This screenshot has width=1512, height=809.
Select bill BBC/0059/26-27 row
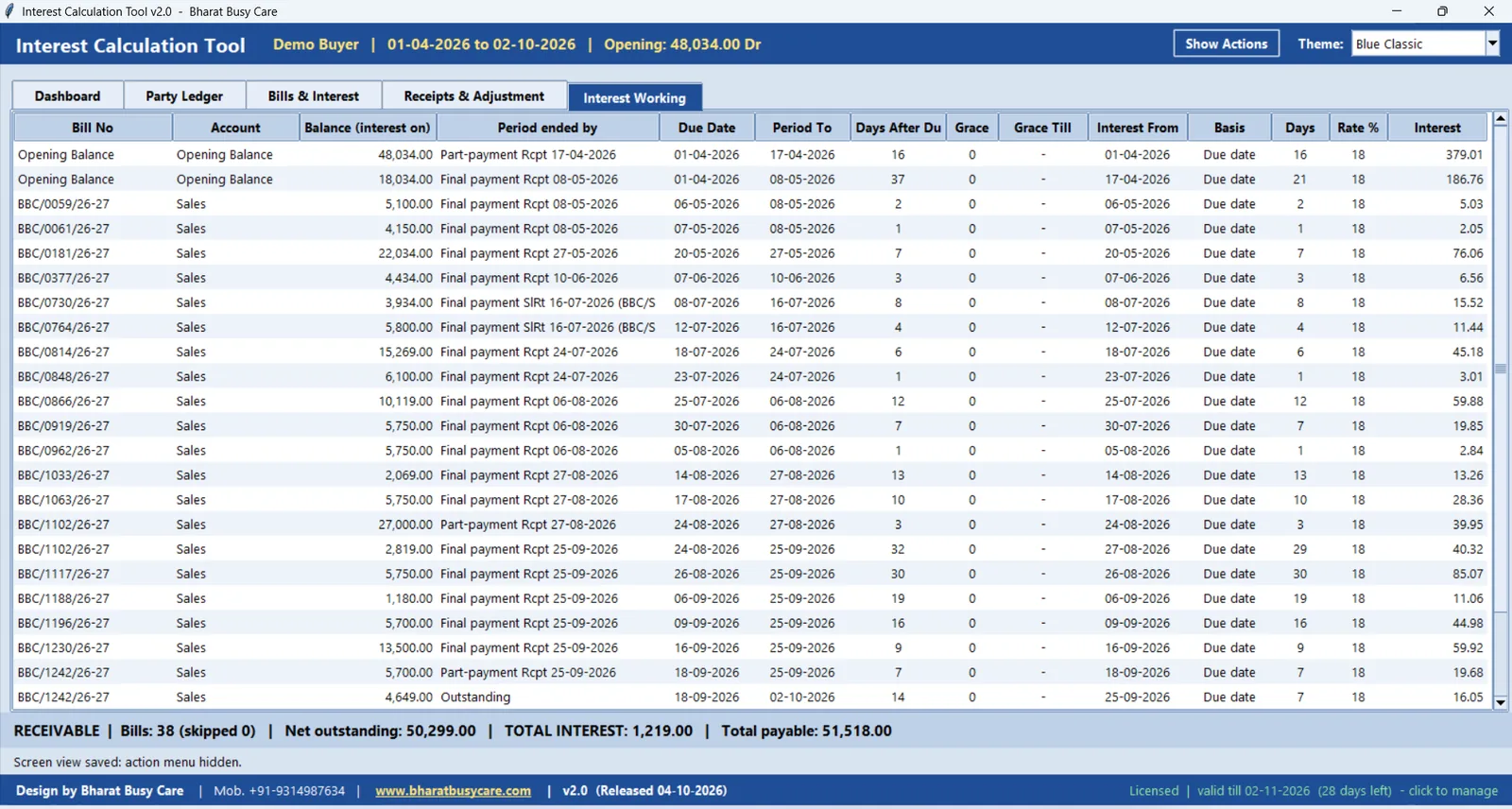751,204
